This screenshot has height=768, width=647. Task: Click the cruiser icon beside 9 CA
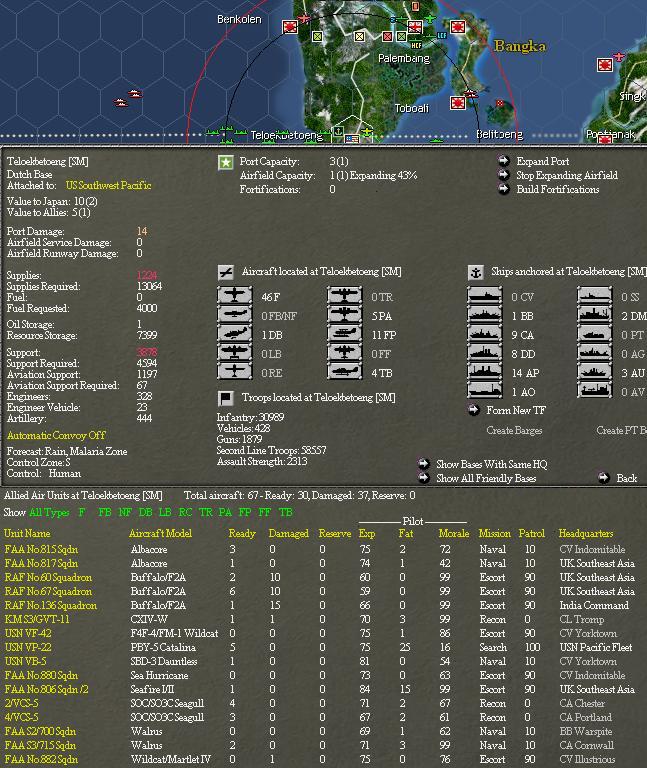point(484,333)
